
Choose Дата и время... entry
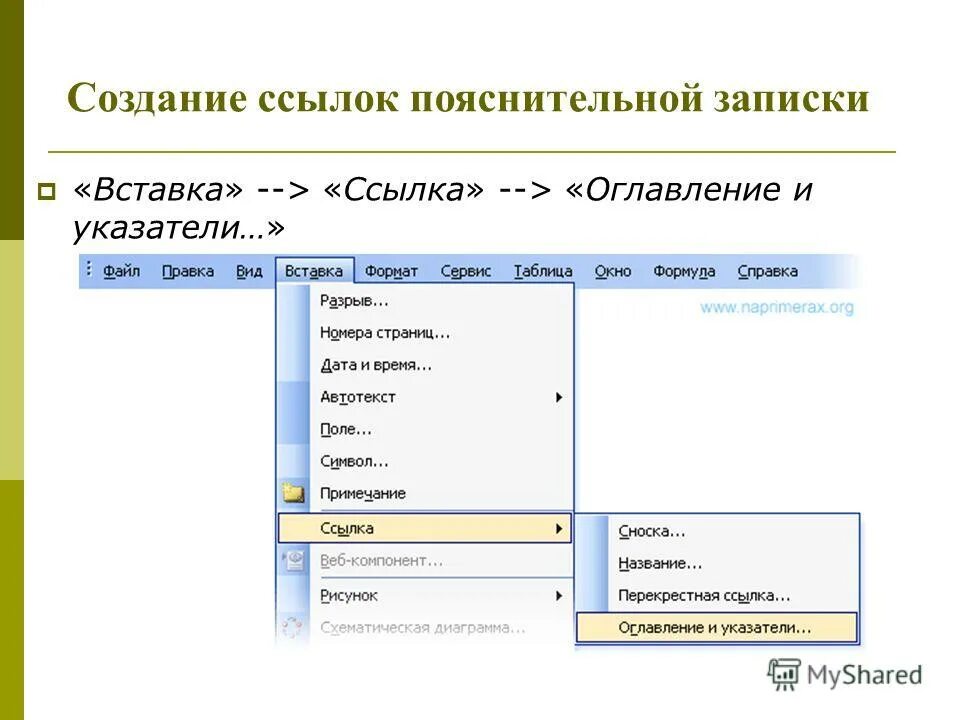pos(425,365)
